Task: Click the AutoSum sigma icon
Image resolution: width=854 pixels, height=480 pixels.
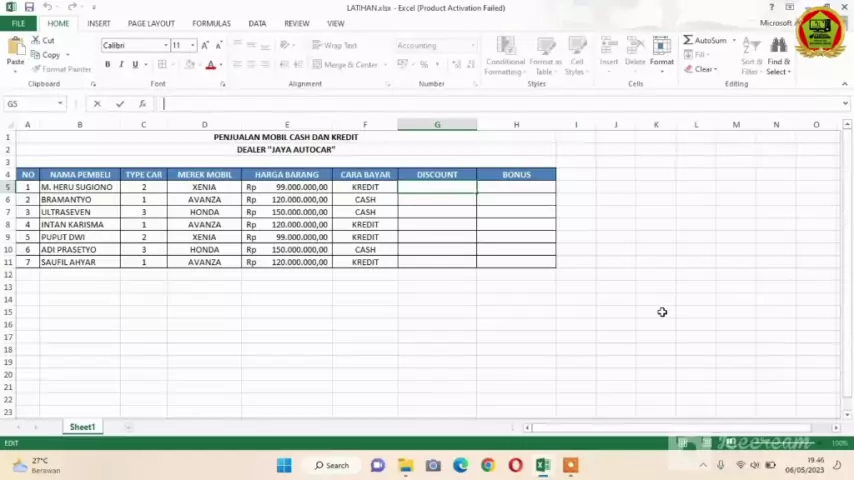Action: tap(690, 41)
